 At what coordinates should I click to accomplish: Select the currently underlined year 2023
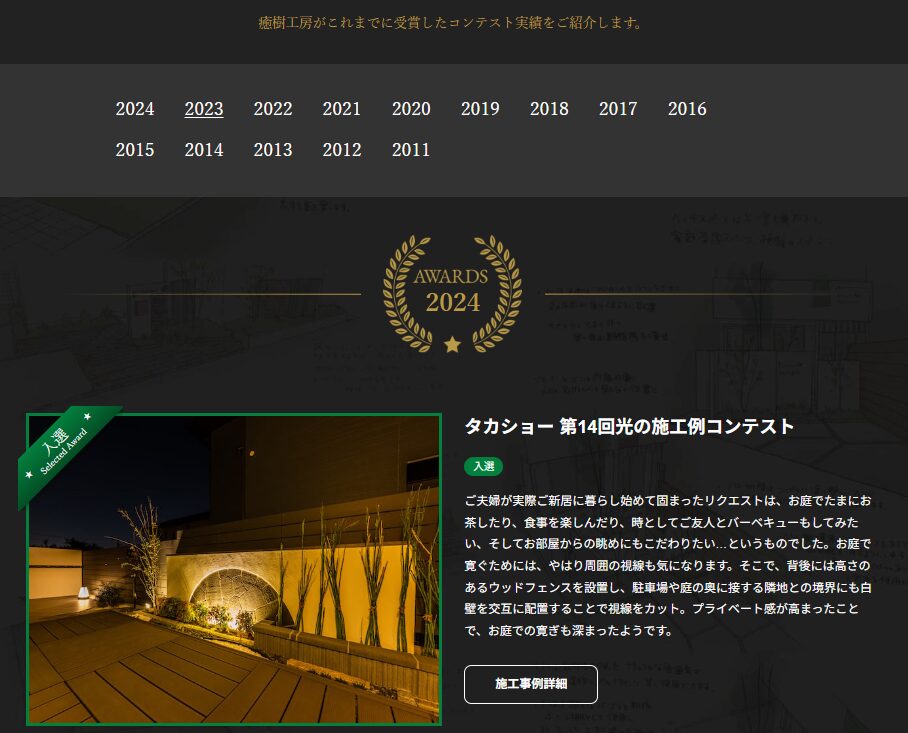point(204,109)
